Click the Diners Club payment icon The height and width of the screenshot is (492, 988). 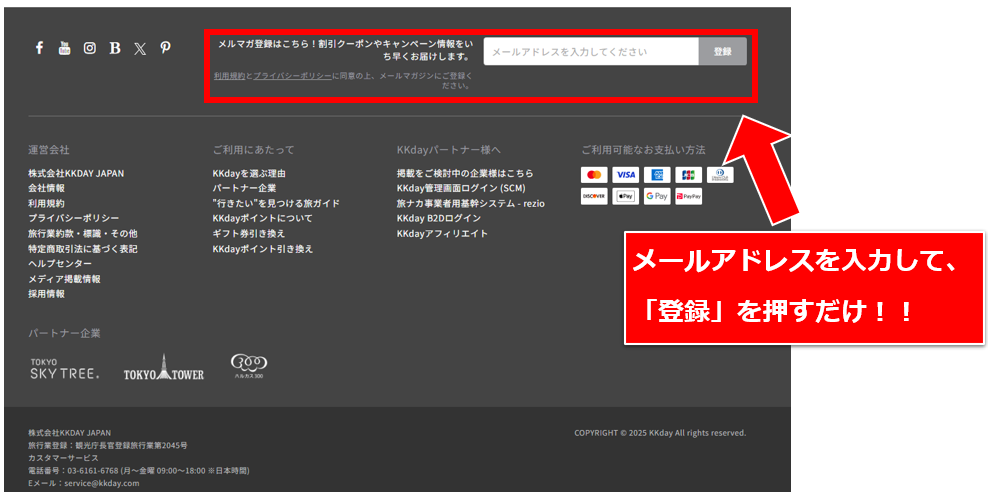pos(720,174)
